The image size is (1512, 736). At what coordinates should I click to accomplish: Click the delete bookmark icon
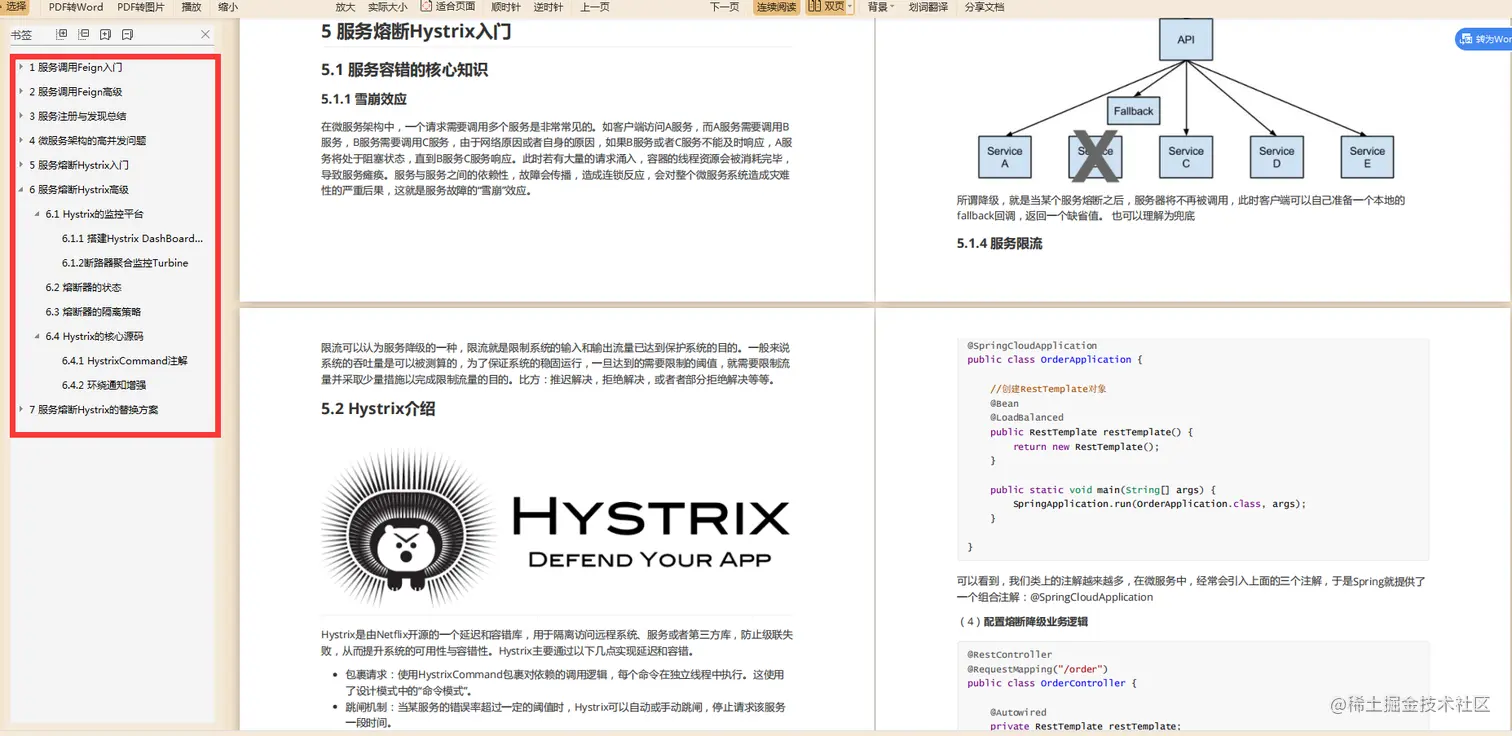[127, 34]
